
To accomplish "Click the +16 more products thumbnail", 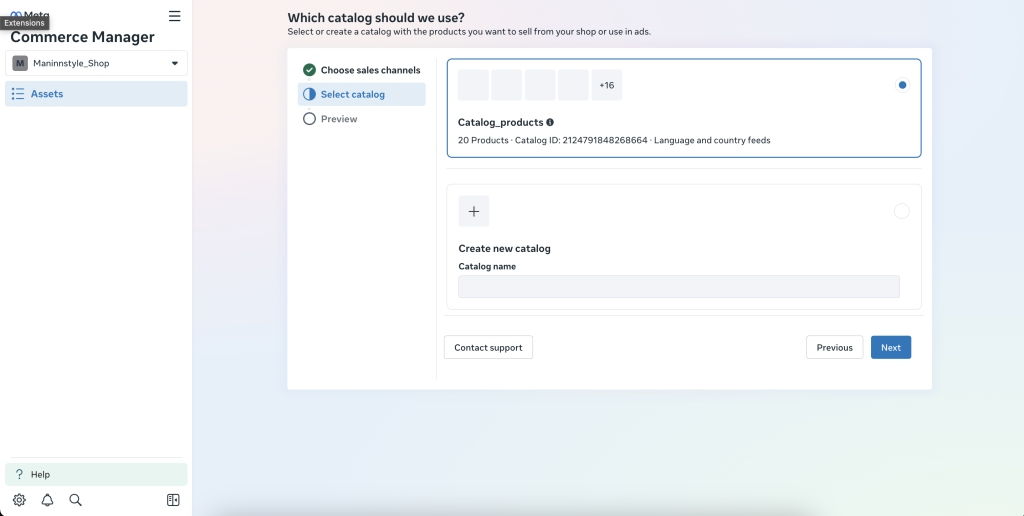I will [x=606, y=85].
